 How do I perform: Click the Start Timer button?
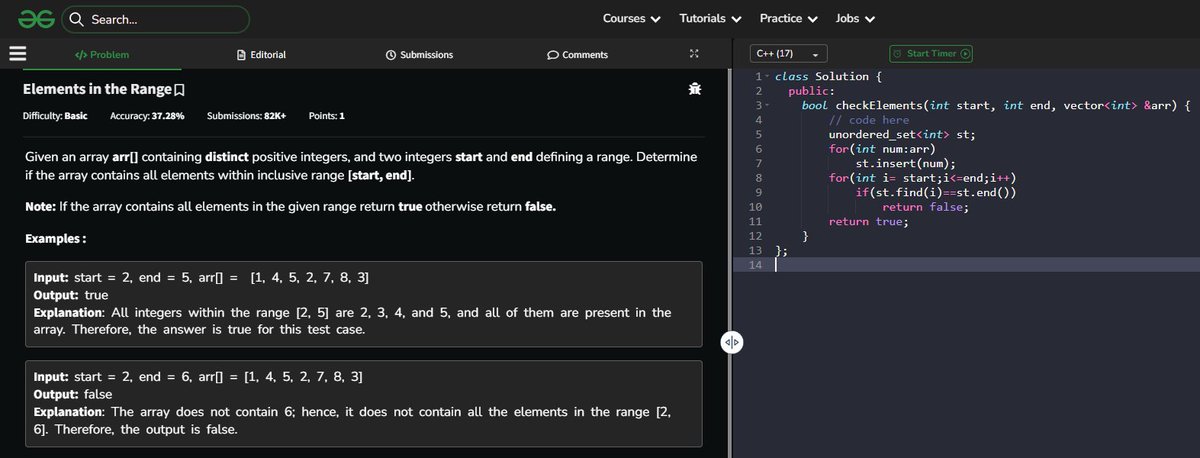coord(932,54)
